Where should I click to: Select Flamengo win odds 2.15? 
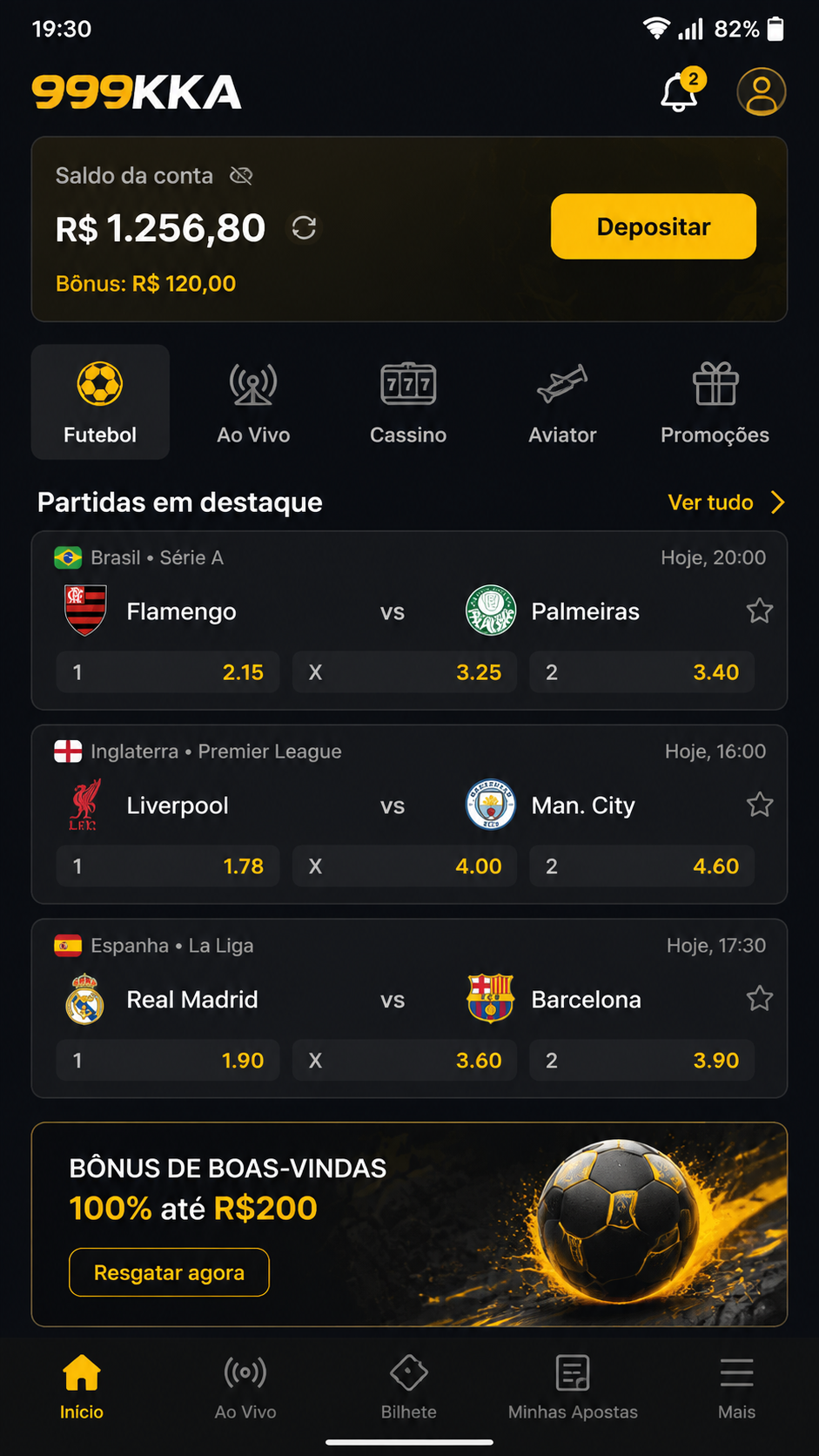(x=168, y=672)
